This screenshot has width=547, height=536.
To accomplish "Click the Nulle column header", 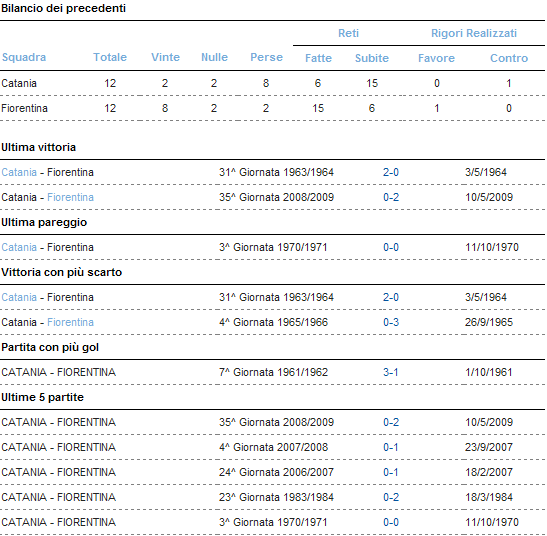I will point(214,57).
